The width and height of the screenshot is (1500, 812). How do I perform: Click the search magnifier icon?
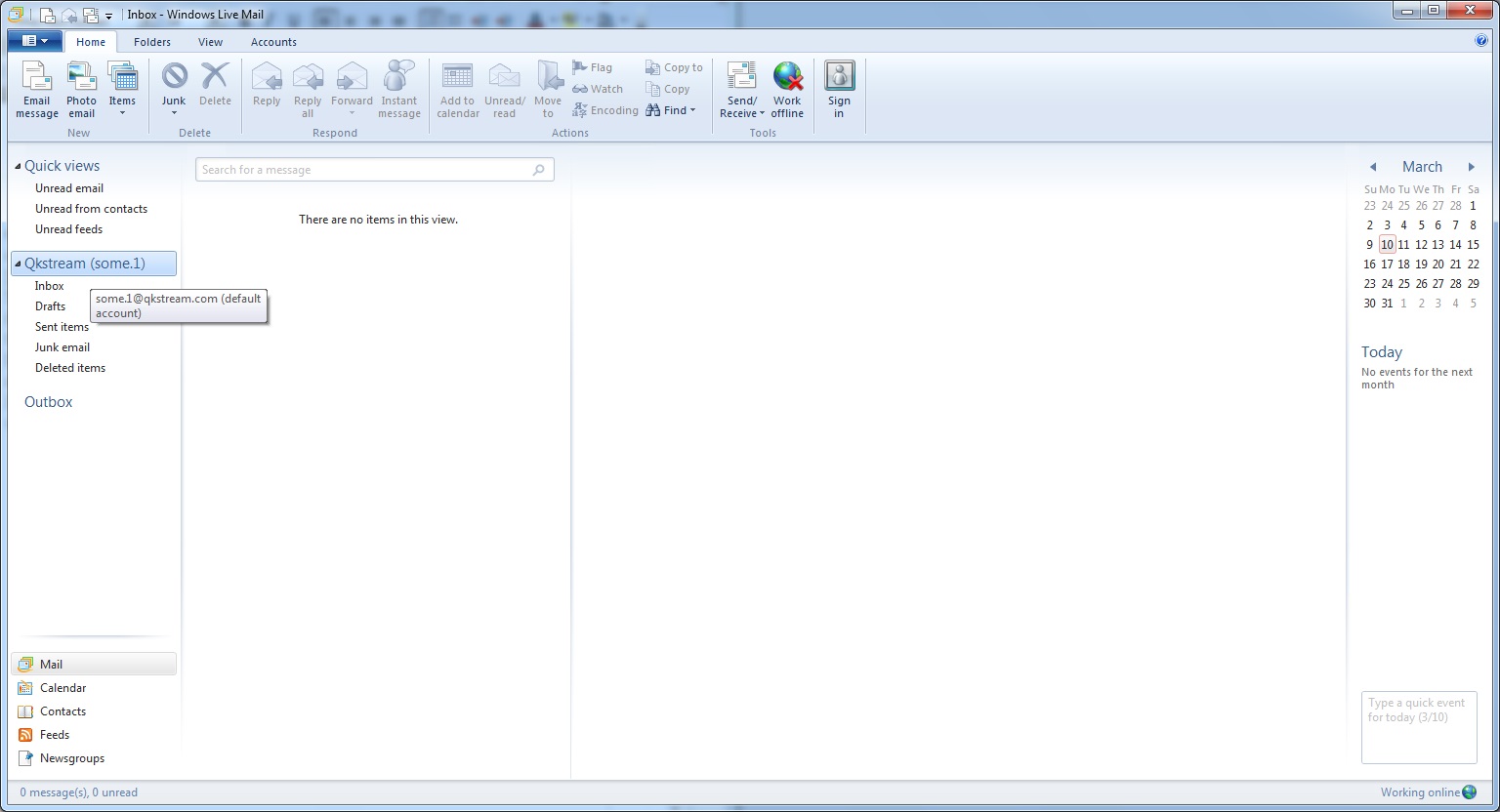538,170
